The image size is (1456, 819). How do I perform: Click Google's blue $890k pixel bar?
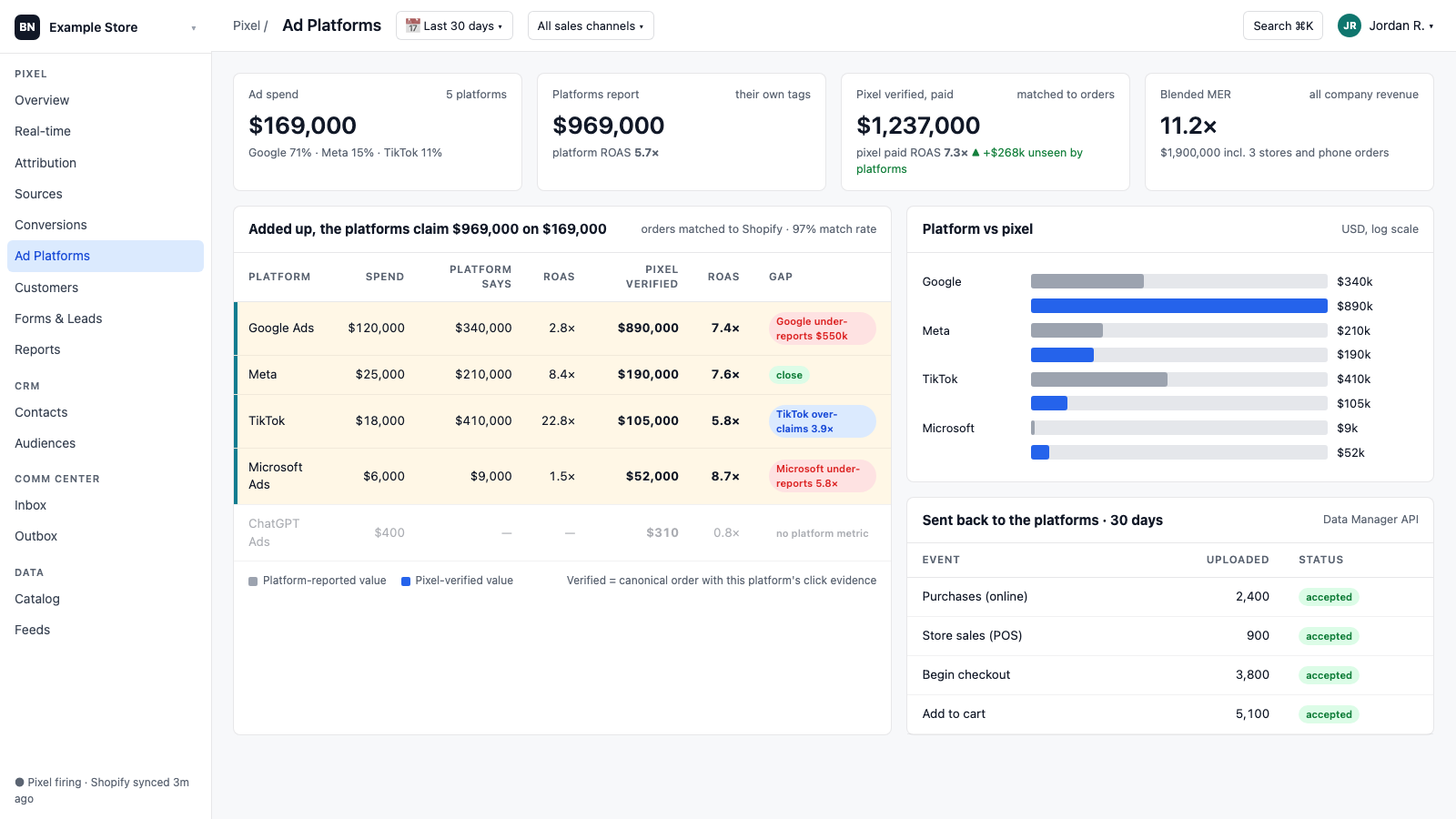[1178, 306]
